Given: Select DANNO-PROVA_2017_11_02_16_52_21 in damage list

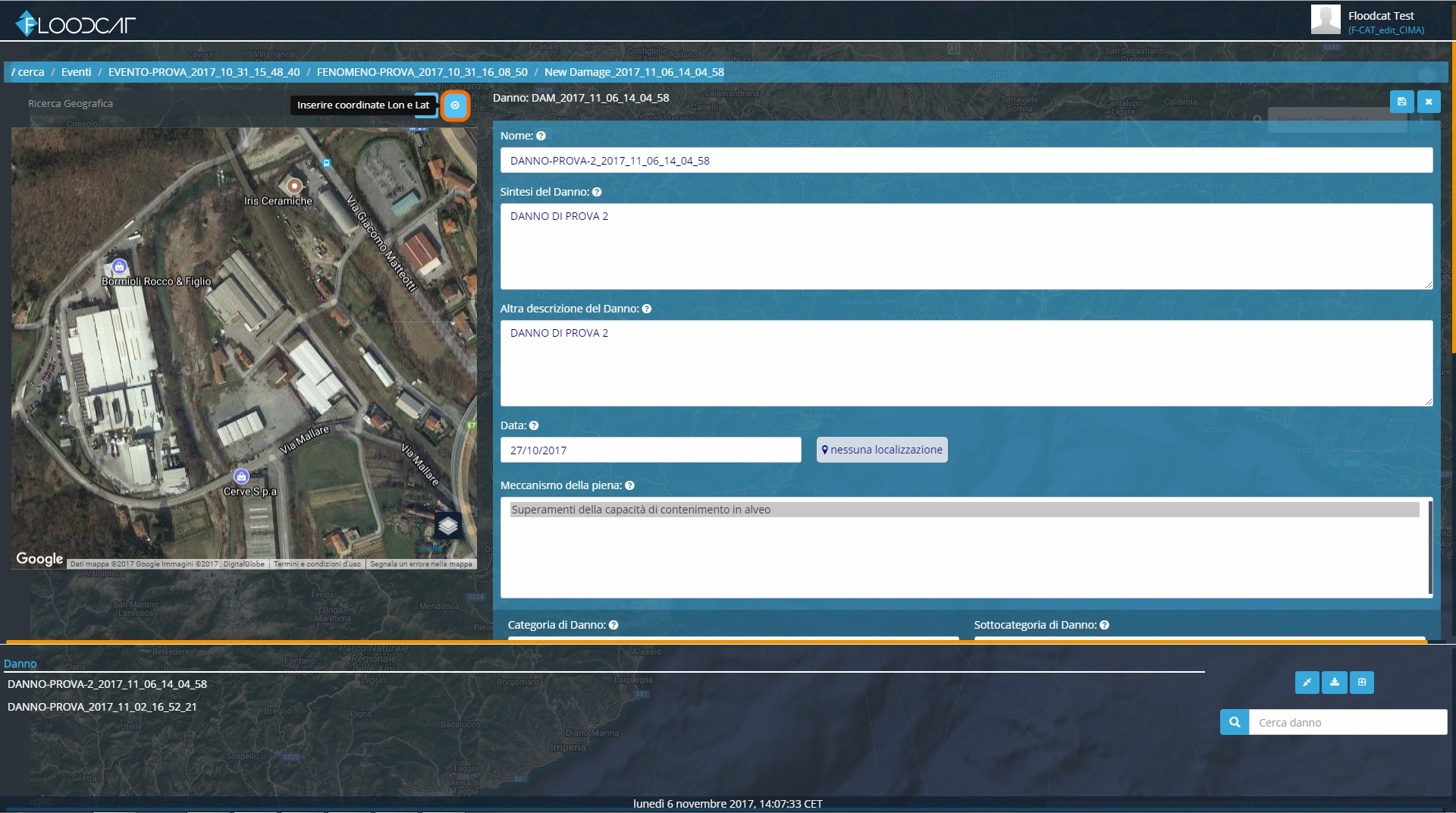Looking at the screenshot, I should pyautogui.click(x=102, y=707).
